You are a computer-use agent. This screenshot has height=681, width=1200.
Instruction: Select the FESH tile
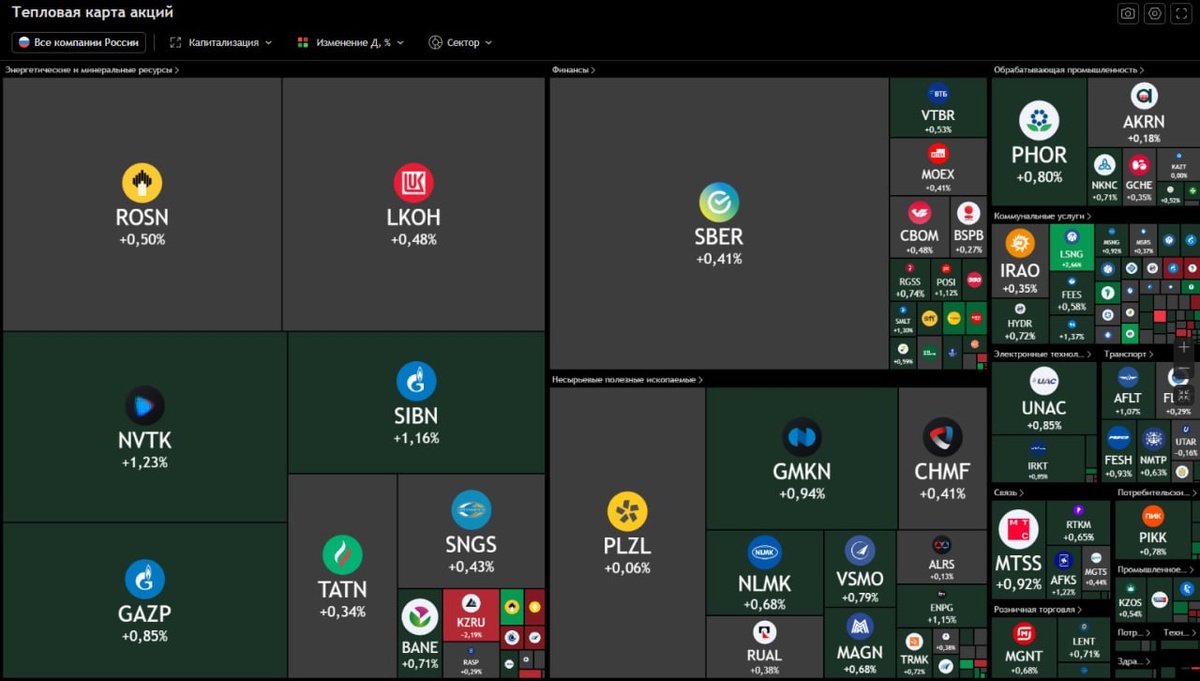point(1119,450)
